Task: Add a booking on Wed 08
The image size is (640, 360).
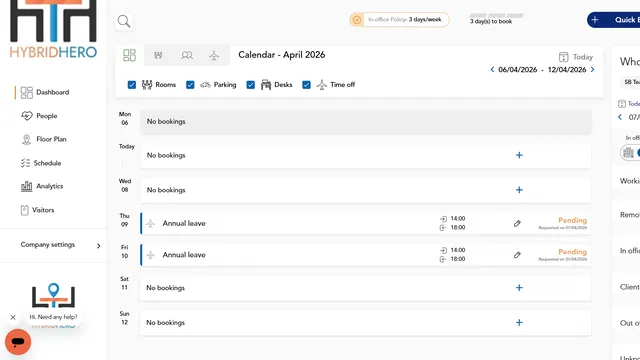Action: click(519, 190)
